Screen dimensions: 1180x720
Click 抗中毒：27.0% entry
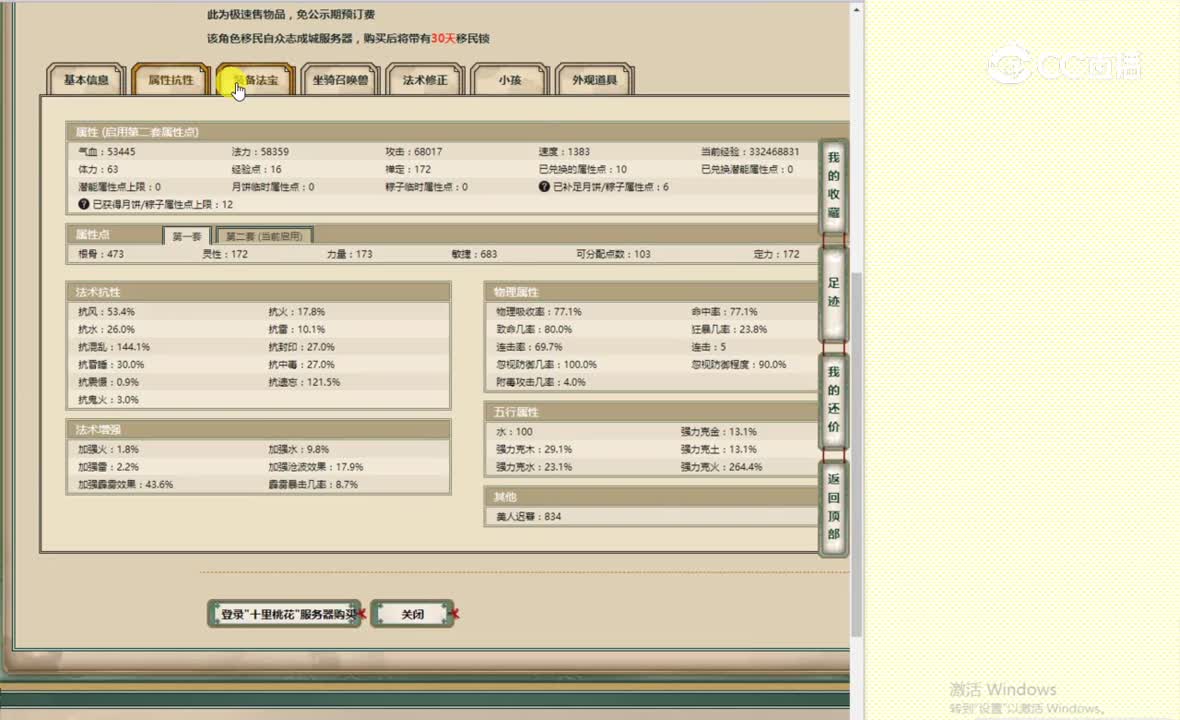(301, 364)
